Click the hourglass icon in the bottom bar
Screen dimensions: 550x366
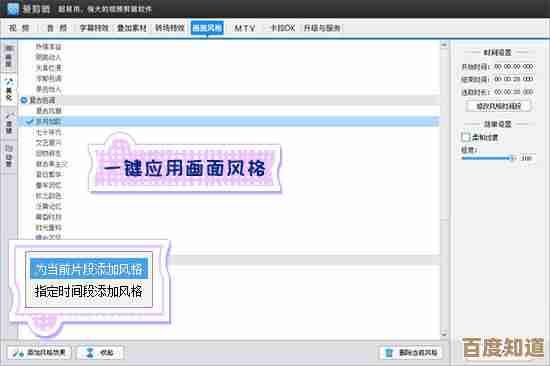90,353
